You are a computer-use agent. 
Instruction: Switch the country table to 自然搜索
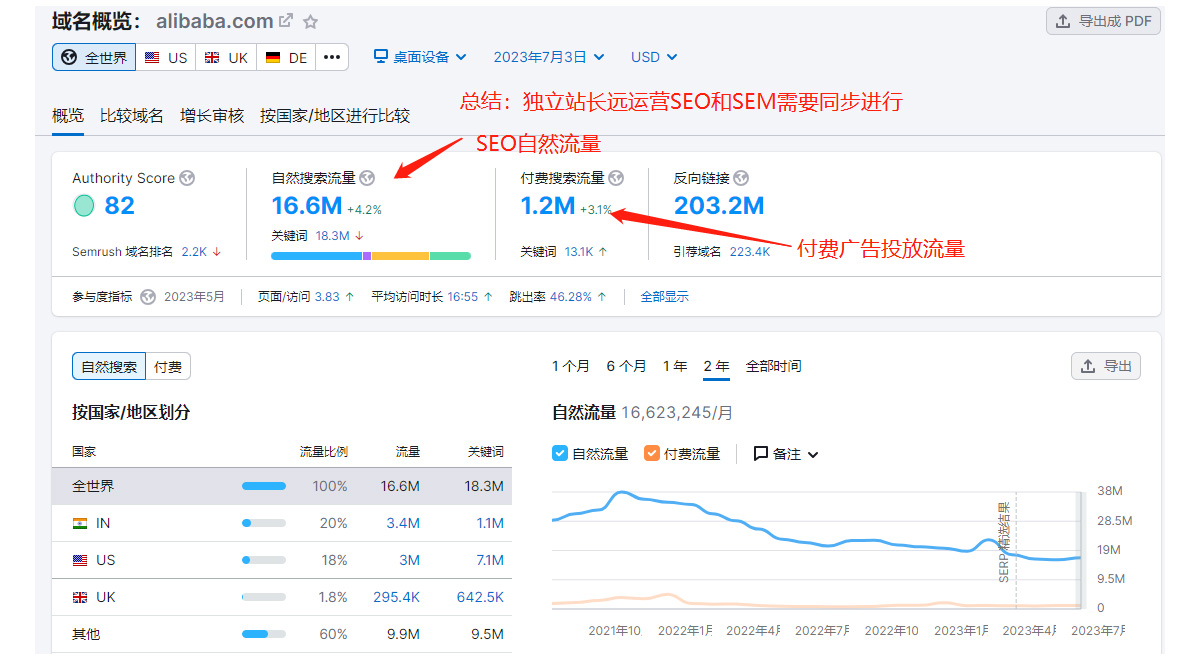coord(109,367)
